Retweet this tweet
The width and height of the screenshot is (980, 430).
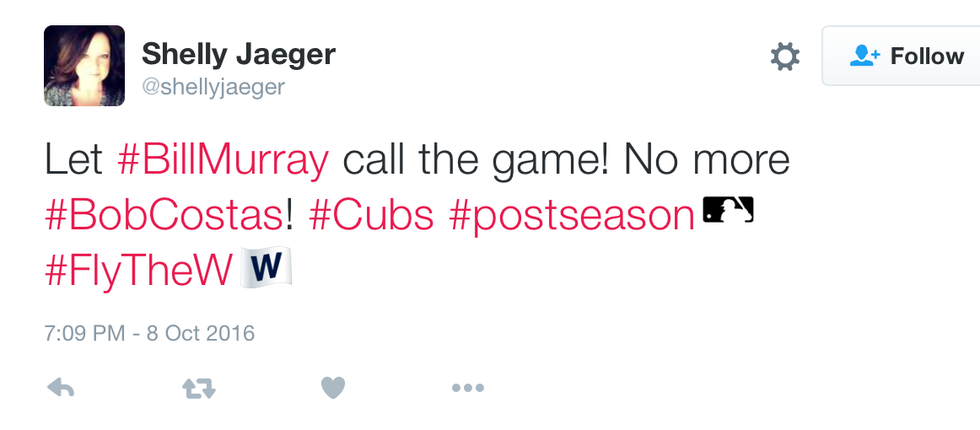(x=200, y=388)
